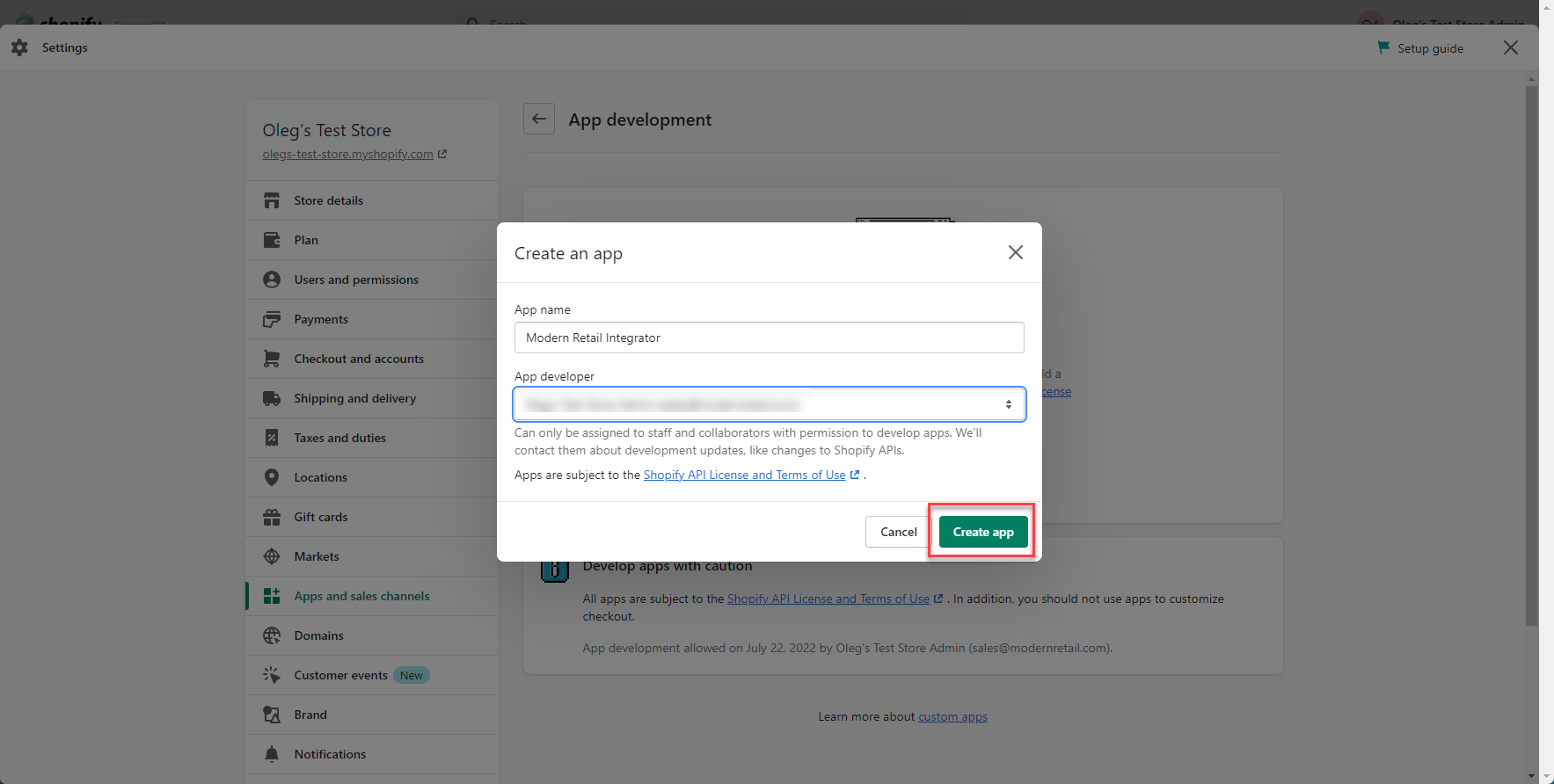
Task: Click the Develop apps with caution icon
Action: pos(554,570)
